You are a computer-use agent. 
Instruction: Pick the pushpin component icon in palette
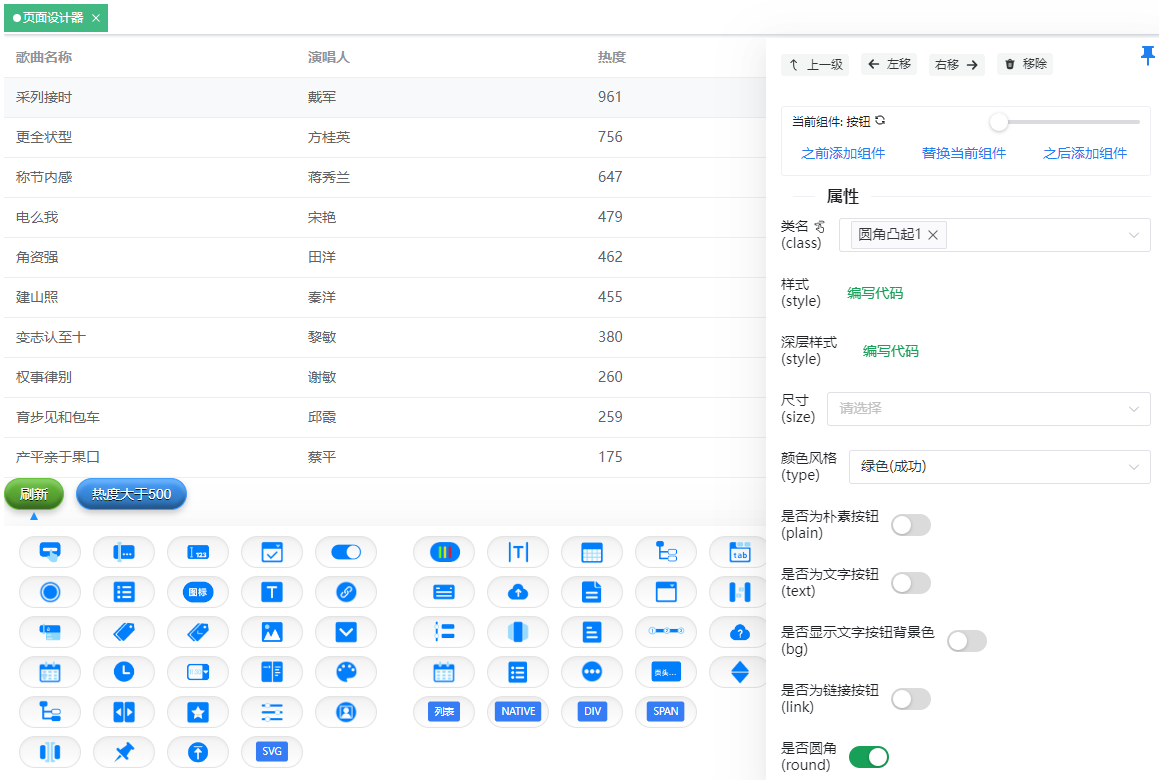123,751
